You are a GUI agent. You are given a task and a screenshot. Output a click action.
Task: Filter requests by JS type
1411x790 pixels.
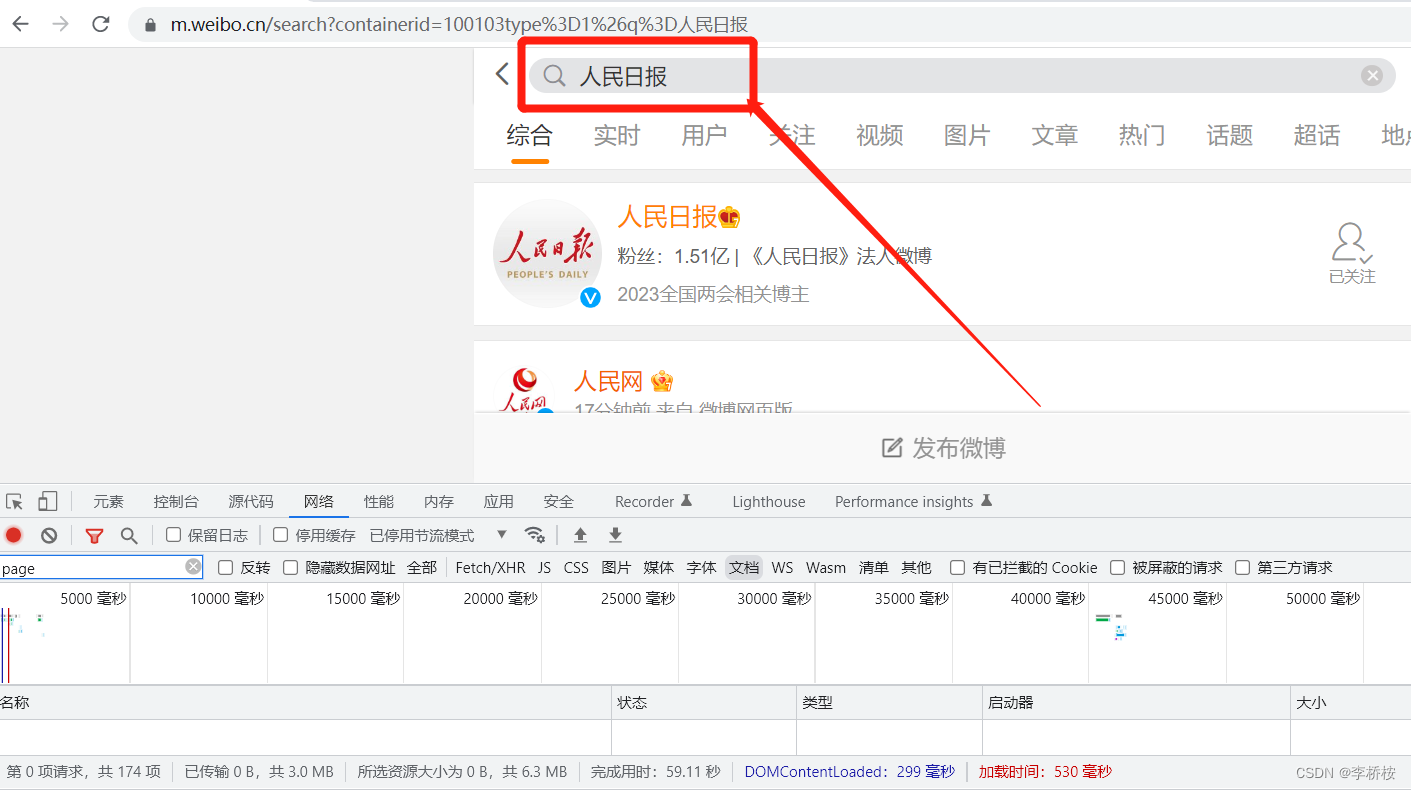pos(544,567)
